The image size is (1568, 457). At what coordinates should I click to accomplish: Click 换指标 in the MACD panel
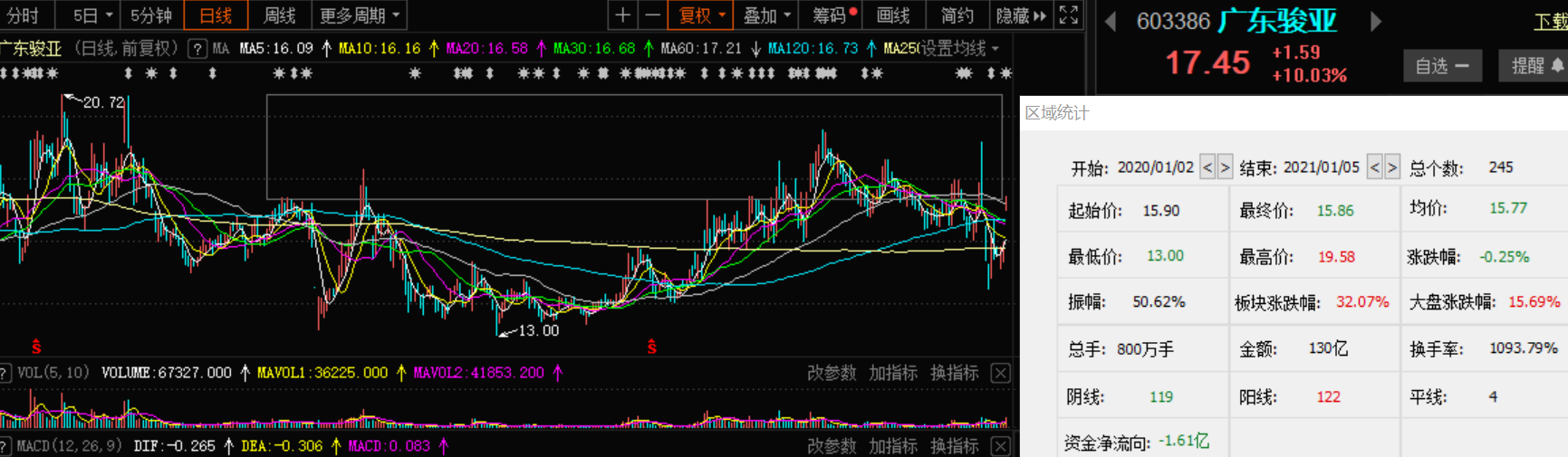955,446
